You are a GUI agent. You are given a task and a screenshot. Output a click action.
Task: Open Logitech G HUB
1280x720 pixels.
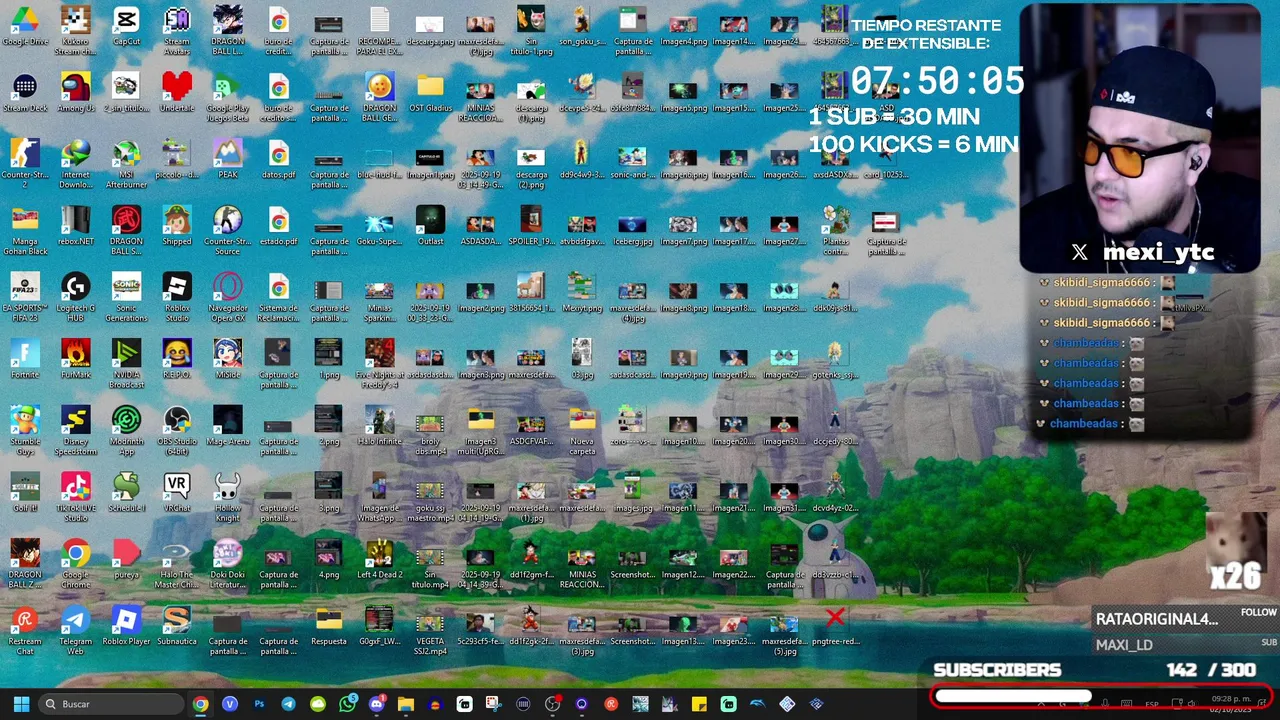point(76,296)
